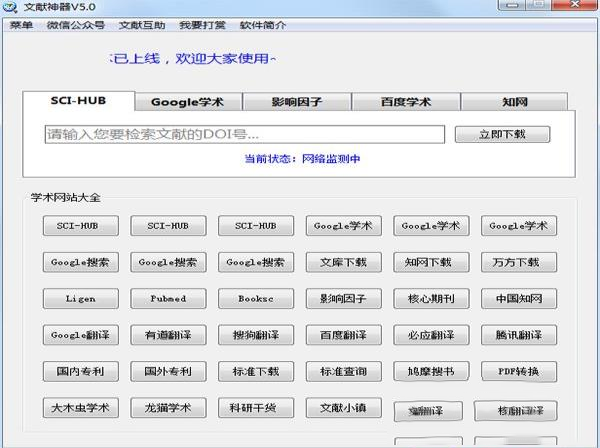Launch 搜狗翻译 from the site list
This screenshot has width=600, height=448.
tap(256, 335)
